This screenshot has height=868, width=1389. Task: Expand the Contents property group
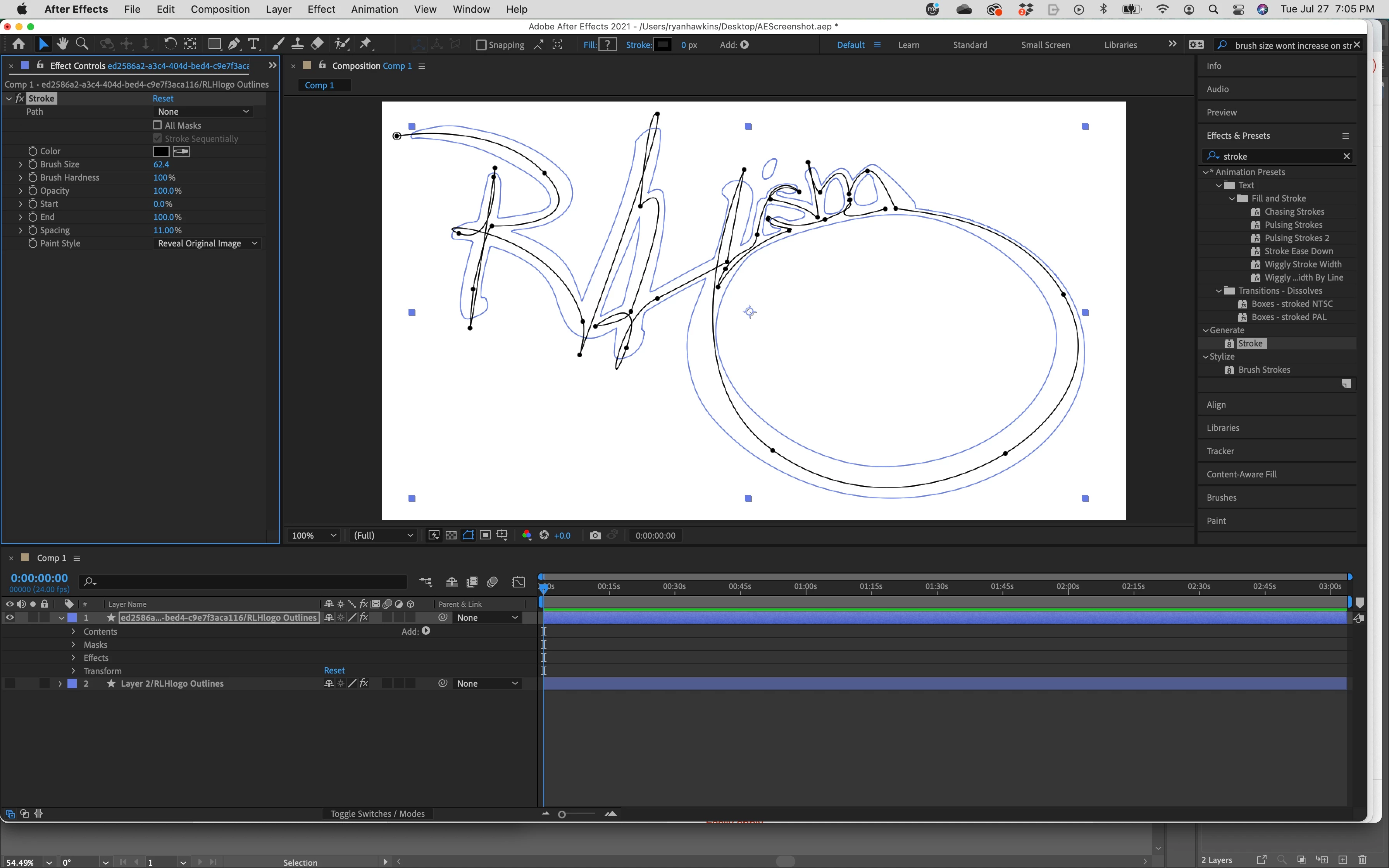[x=74, y=632]
